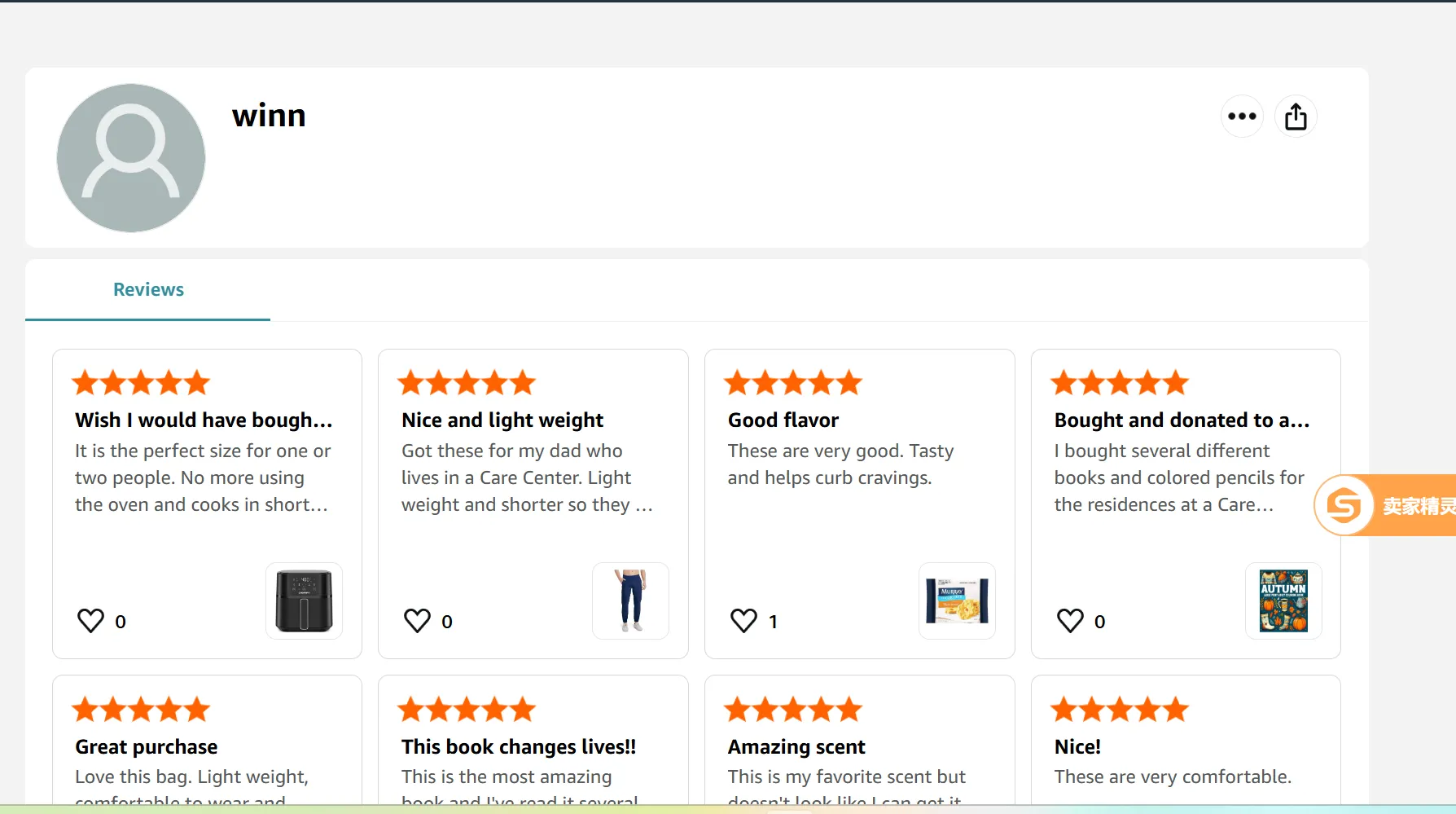
Task: Click the share profile icon
Action: [x=1296, y=117]
